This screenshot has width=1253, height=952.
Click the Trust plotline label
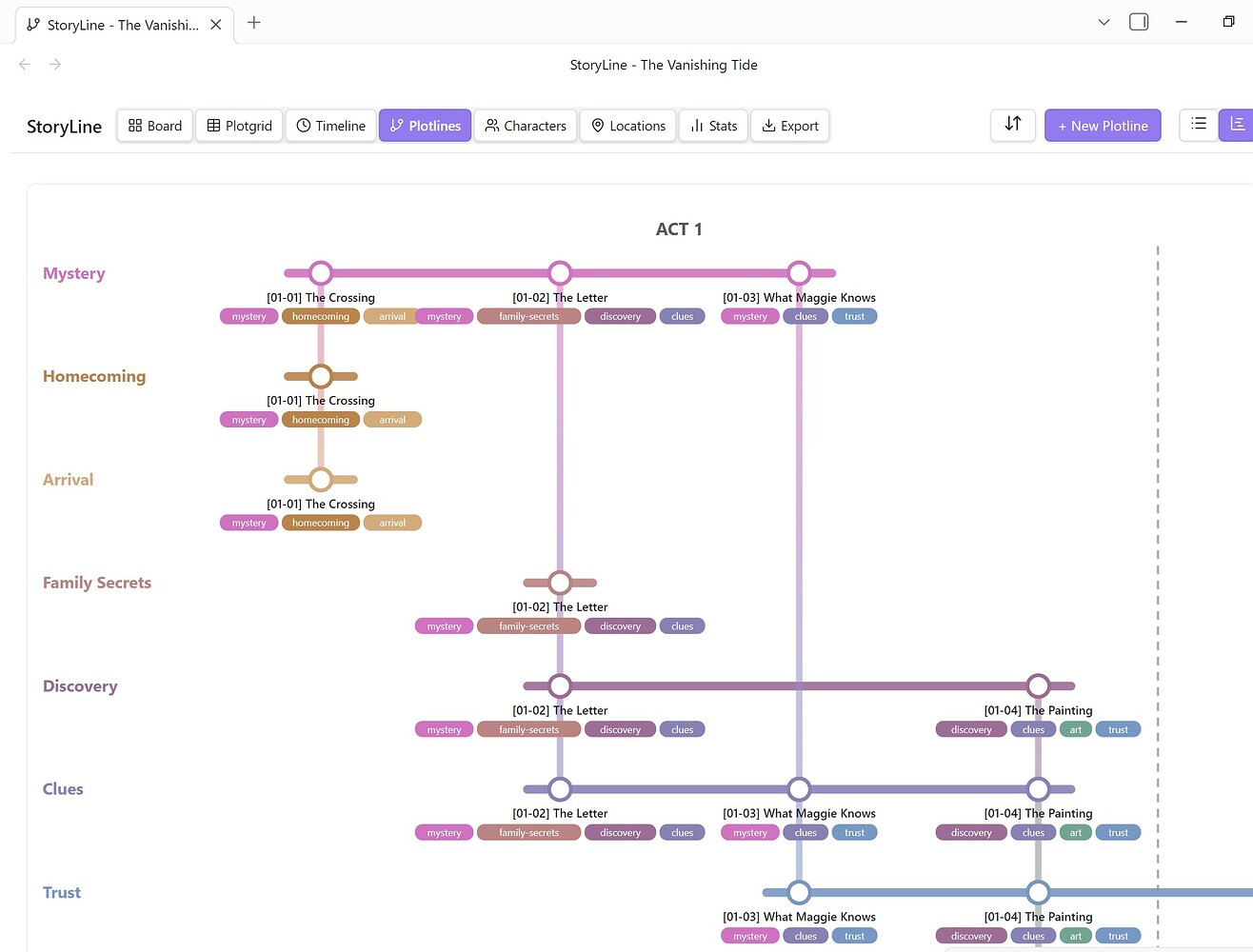[62, 892]
